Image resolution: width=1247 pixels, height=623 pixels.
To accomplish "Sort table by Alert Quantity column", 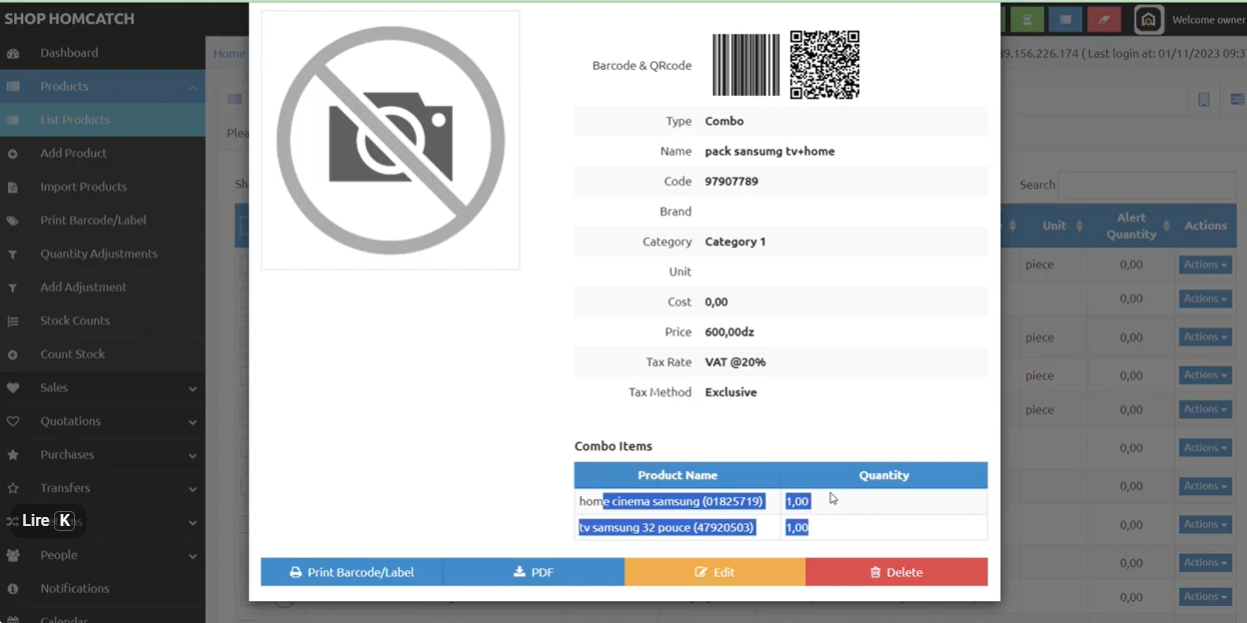I will click(x=1131, y=226).
